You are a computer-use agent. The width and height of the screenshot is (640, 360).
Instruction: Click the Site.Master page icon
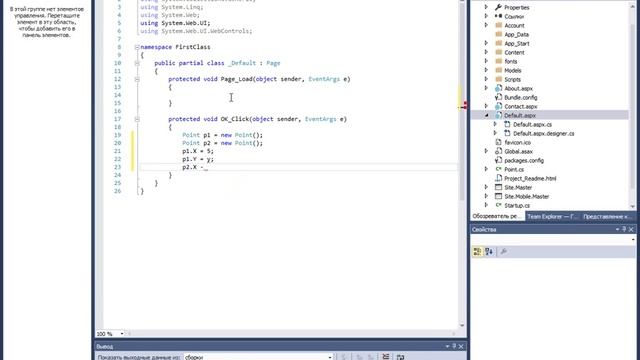pos(498,187)
